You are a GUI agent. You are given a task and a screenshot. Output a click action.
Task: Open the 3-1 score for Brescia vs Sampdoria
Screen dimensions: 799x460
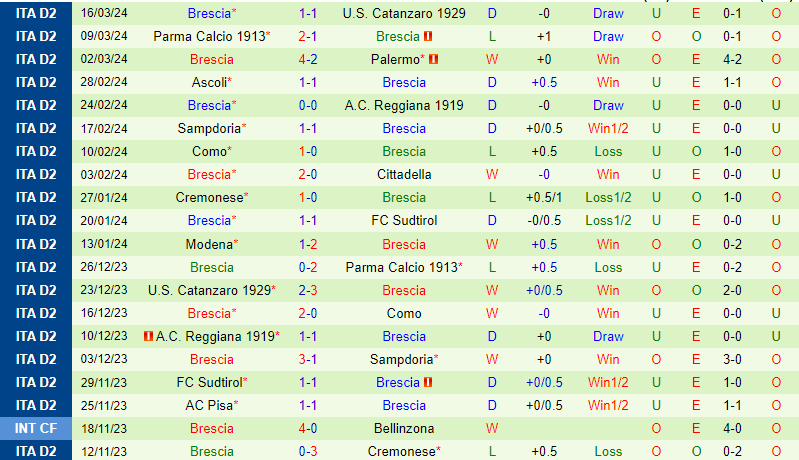pyautogui.click(x=309, y=359)
